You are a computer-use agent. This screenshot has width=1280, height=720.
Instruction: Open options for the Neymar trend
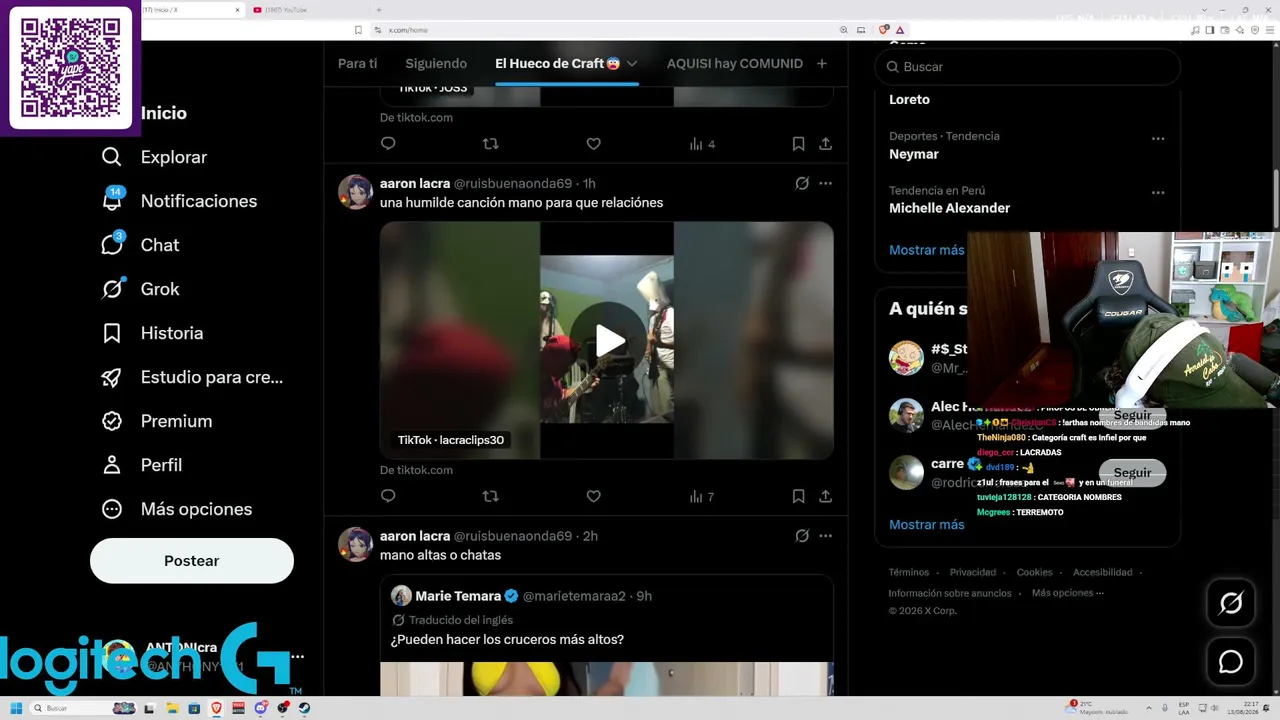(x=1158, y=138)
